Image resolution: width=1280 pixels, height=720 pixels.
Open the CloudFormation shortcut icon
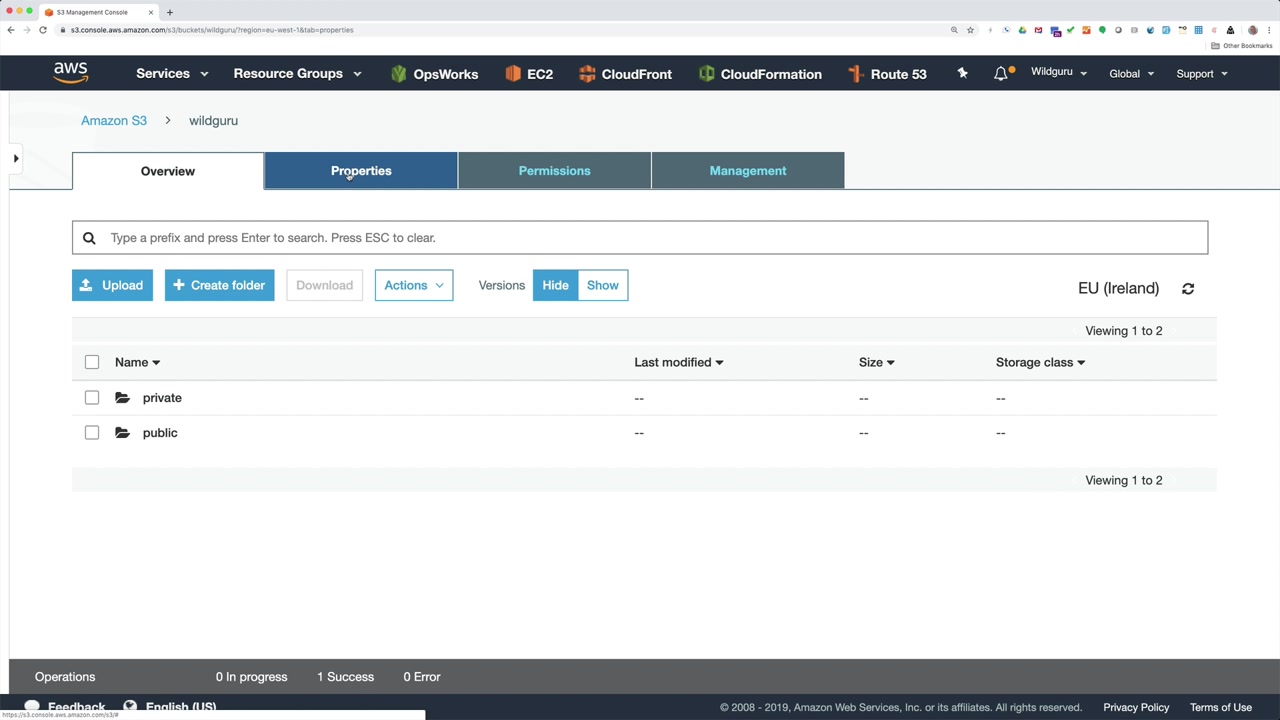[707, 74]
